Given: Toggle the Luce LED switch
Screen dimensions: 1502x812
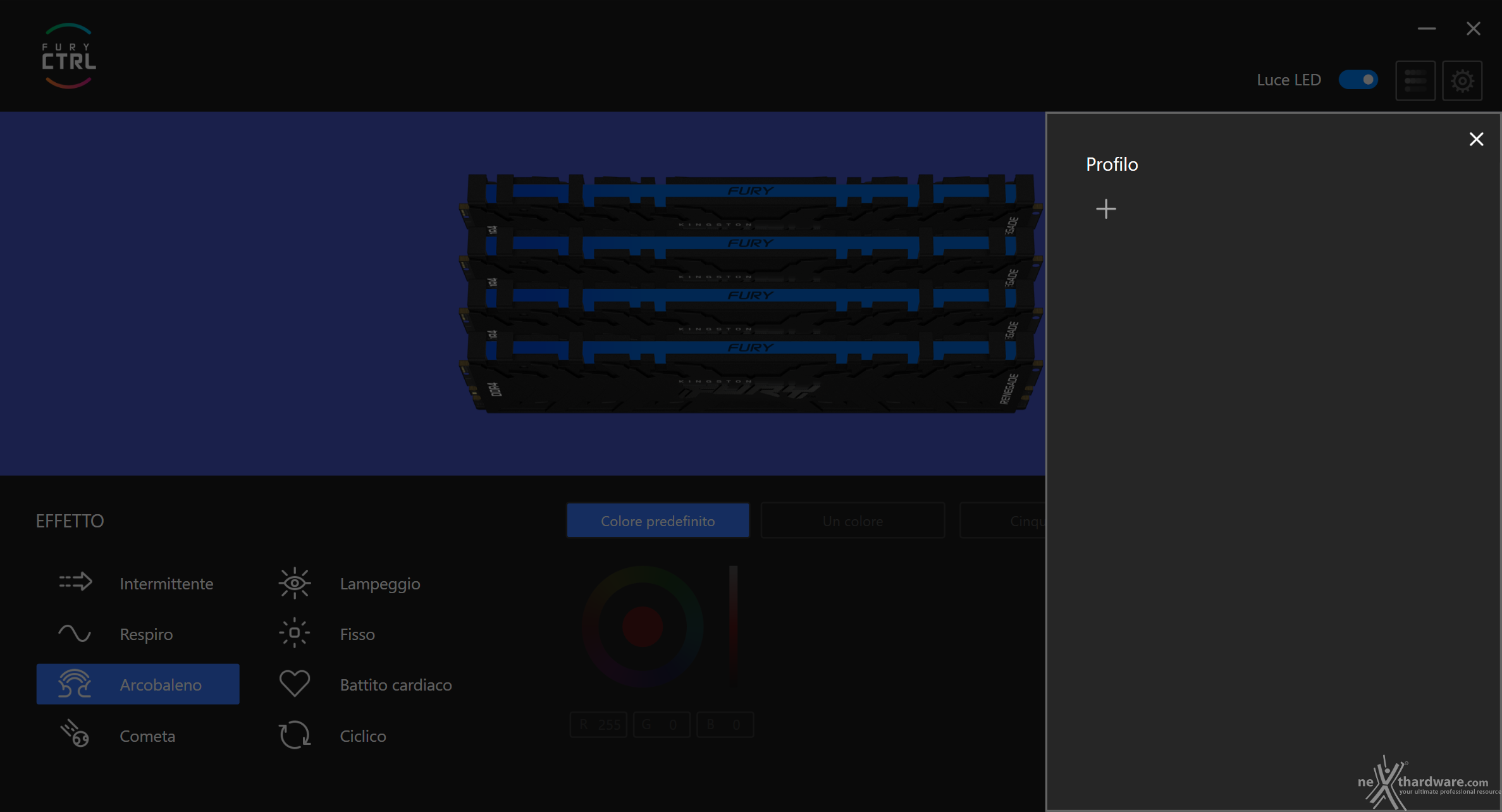Looking at the screenshot, I should point(1358,80).
